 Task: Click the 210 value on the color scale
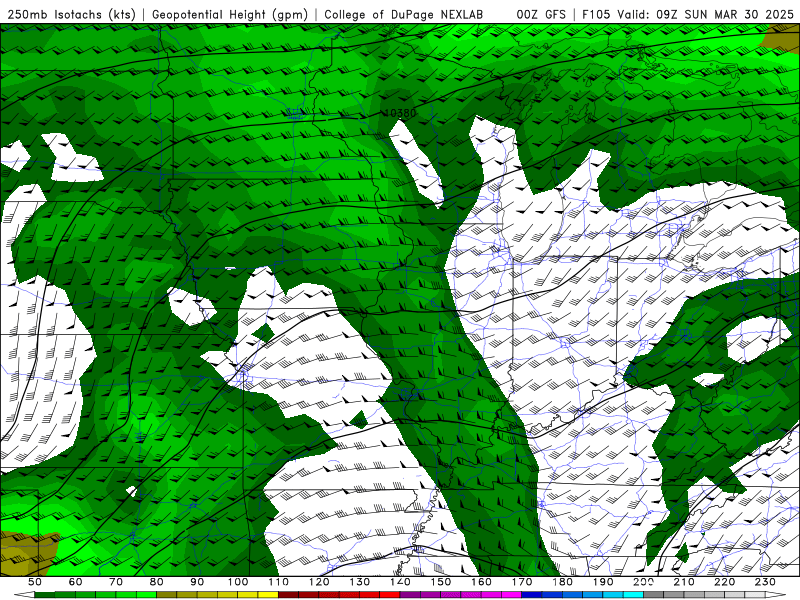pos(684,582)
